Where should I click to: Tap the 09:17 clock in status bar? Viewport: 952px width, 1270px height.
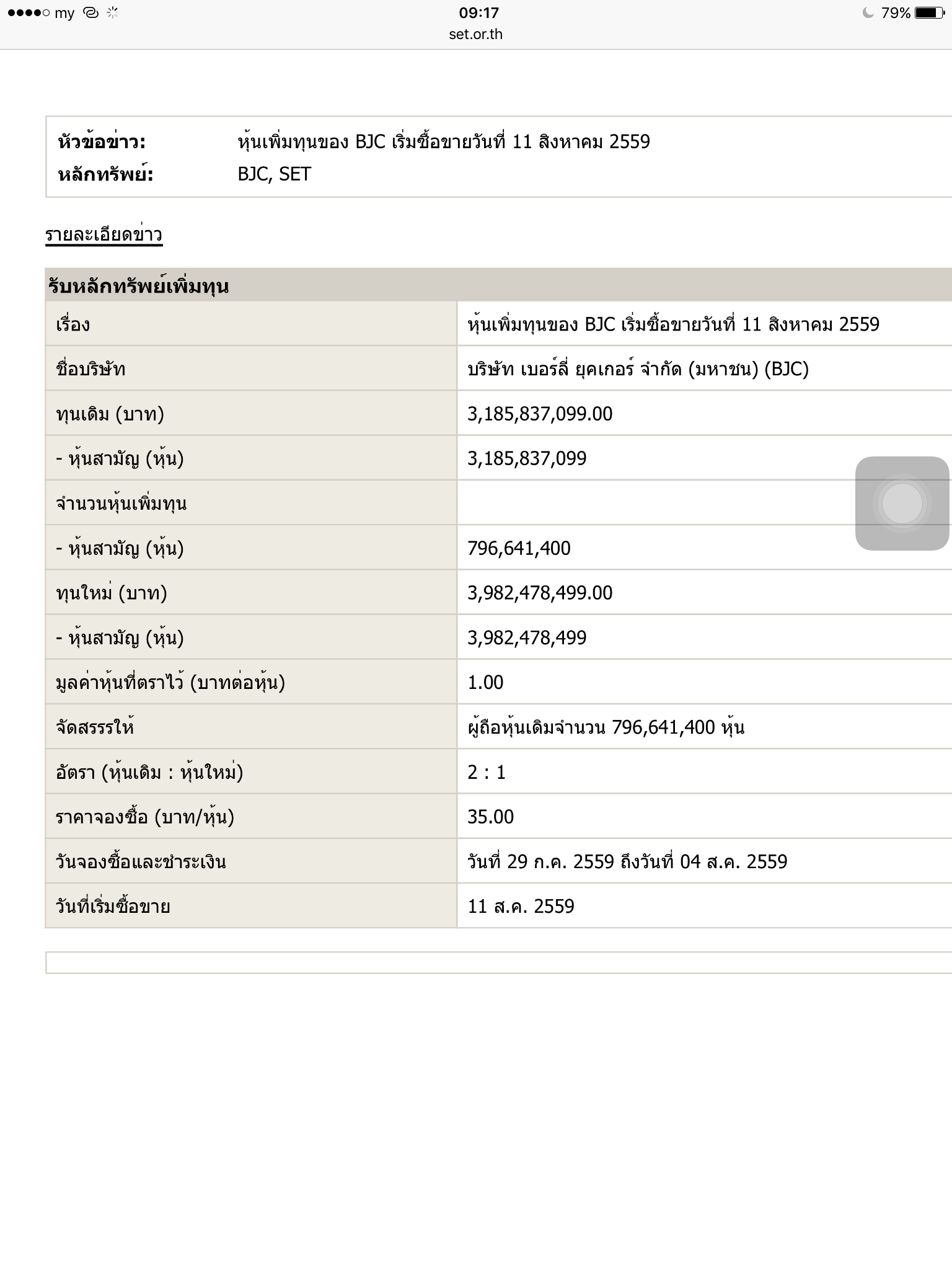point(478,12)
